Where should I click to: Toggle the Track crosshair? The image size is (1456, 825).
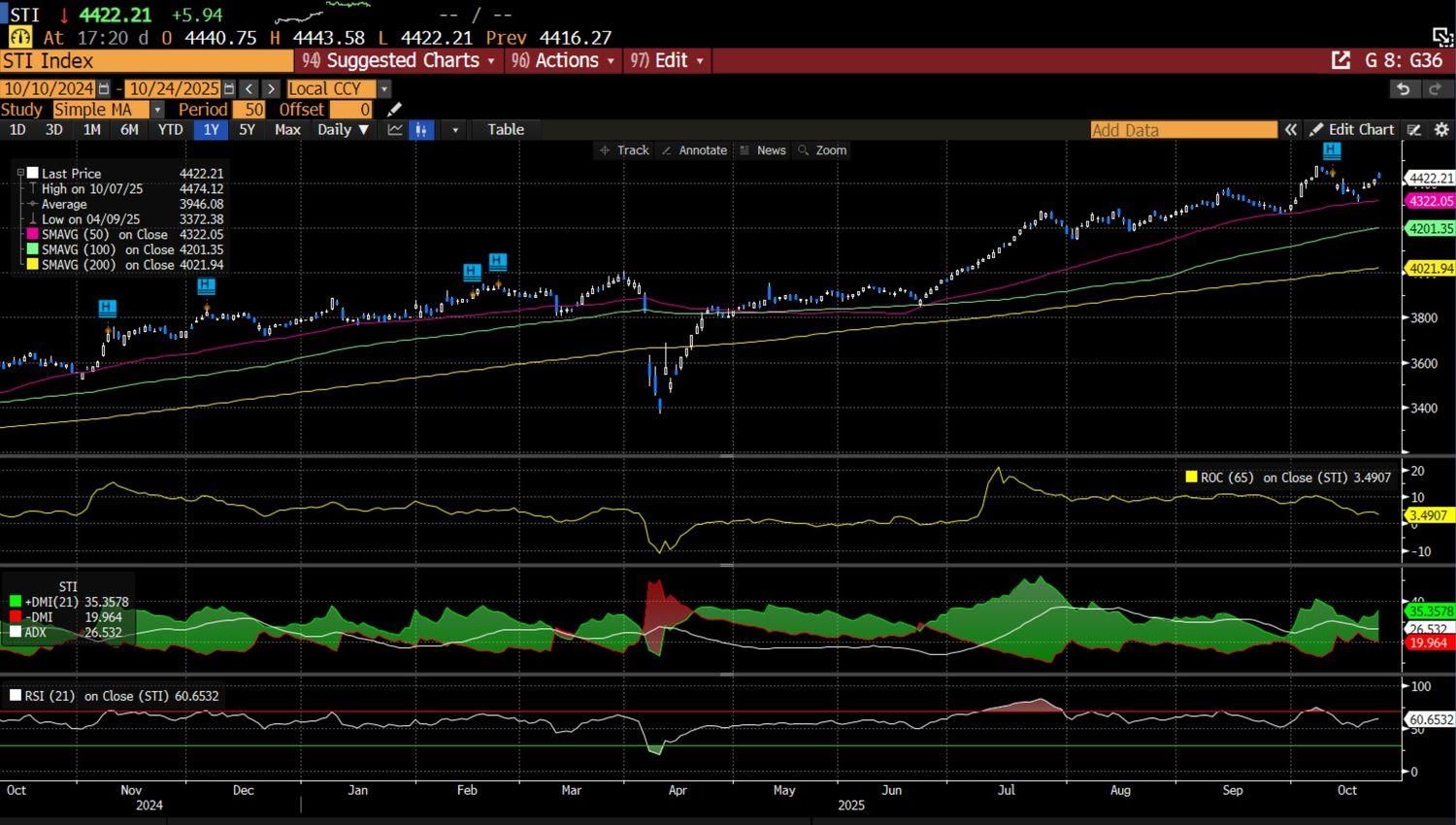click(x=624, y=150)
